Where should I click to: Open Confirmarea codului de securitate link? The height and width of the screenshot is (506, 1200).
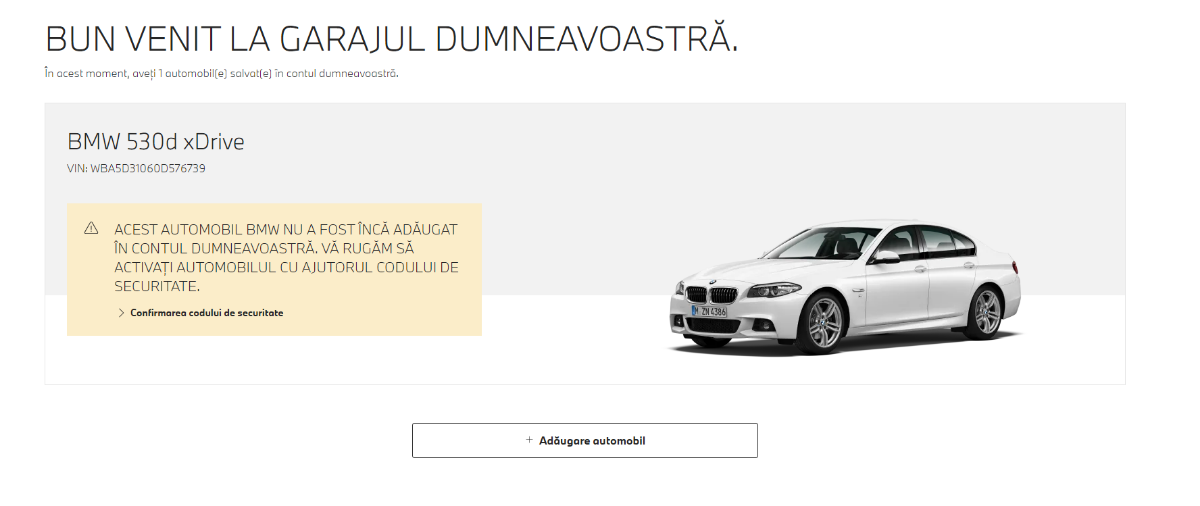click(207, 313)
